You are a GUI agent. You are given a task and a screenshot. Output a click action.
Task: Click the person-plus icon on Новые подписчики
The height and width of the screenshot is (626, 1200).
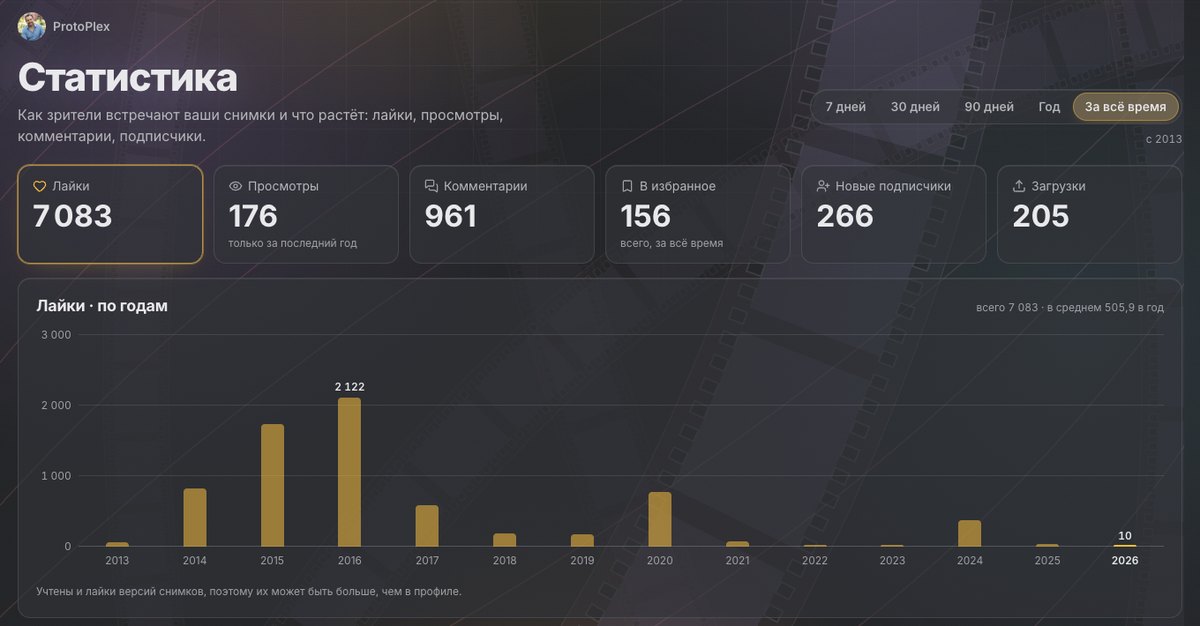824,186
